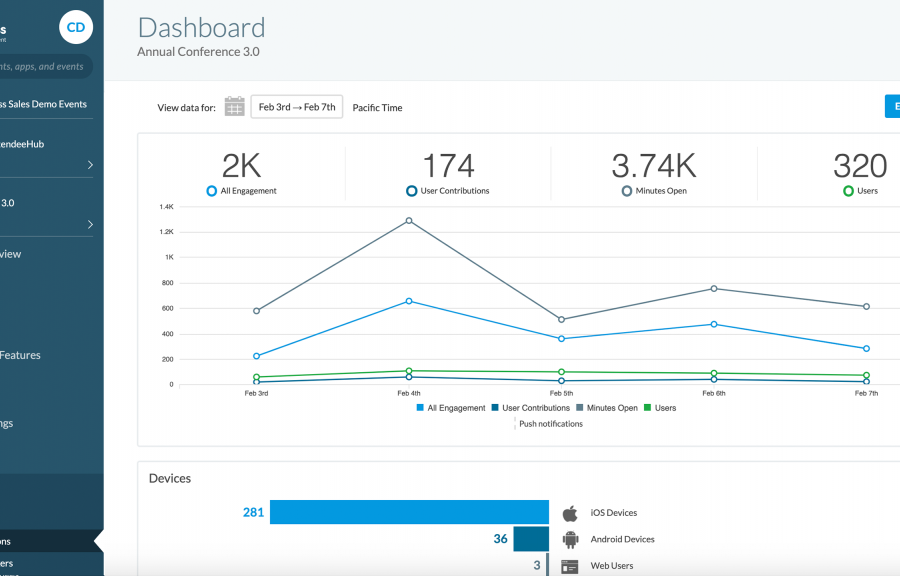Click the Apple iOS Devices icon
The width and height of the screenshot is (900, 576).
pos(570,513)
